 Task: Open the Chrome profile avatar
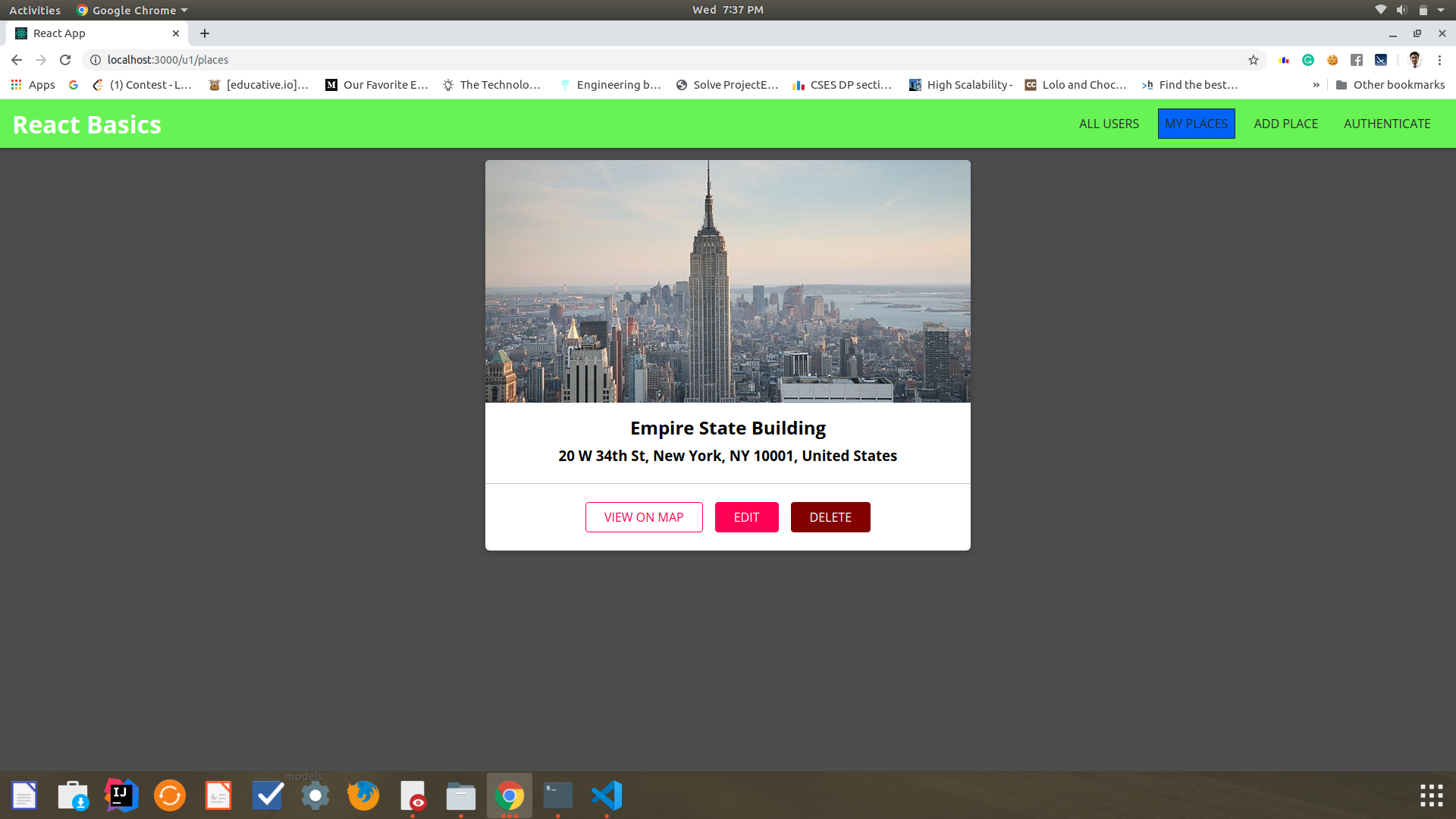(x=1414, y=60)
